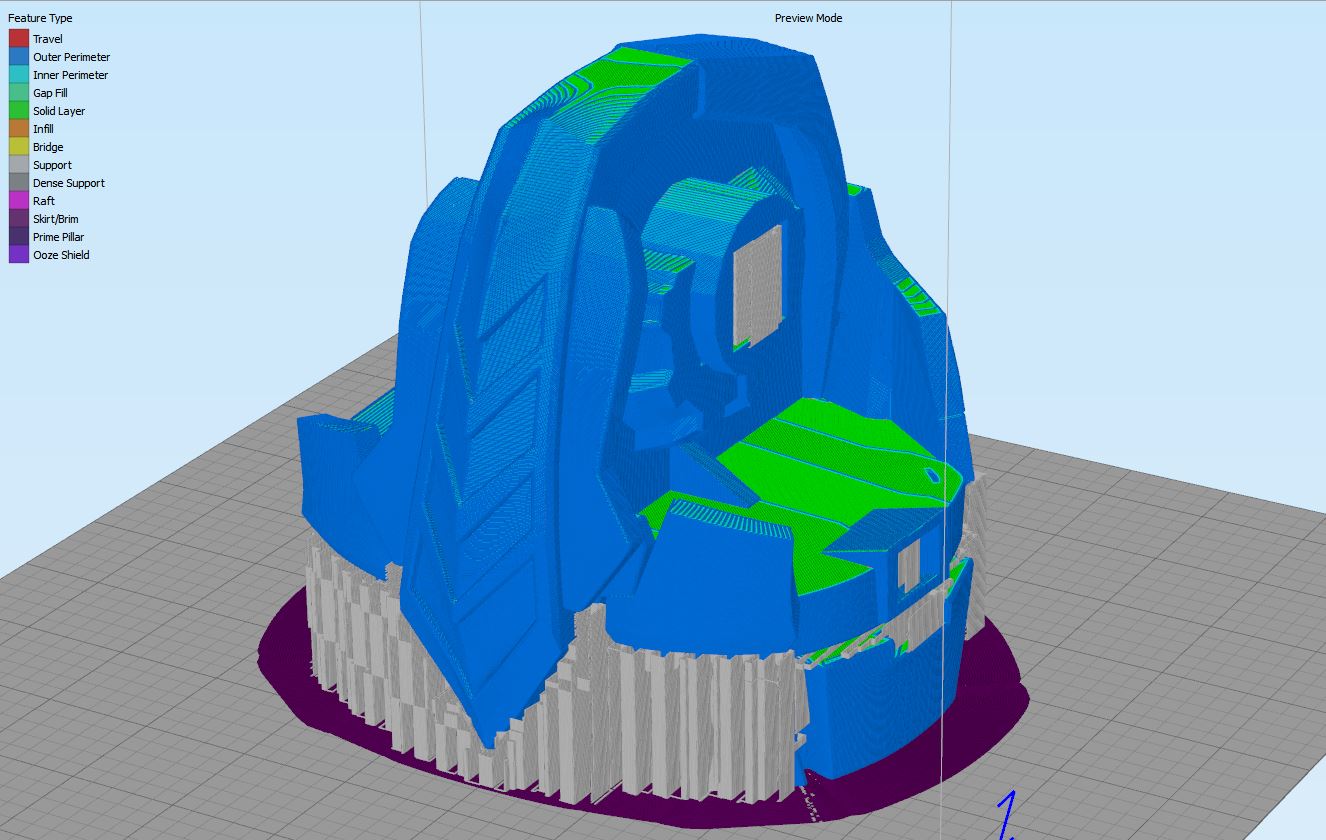This screenshot has width=1326, height=840.
Task: Click the Skirt/Brim color swatch
Action: click(18, 219)
